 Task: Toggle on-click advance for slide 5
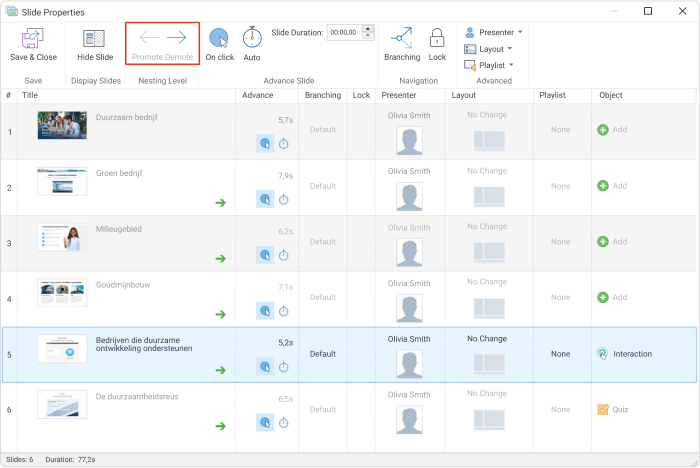265,367
